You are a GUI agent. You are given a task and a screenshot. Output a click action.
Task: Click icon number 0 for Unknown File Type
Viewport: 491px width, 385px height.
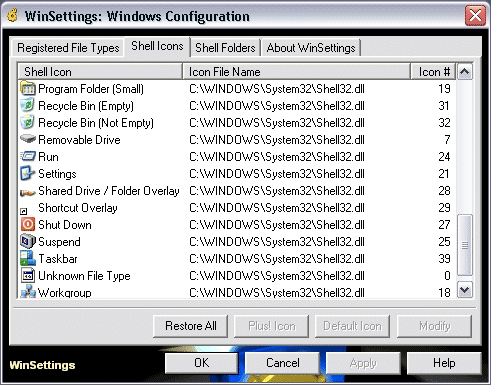click(447, 276)
